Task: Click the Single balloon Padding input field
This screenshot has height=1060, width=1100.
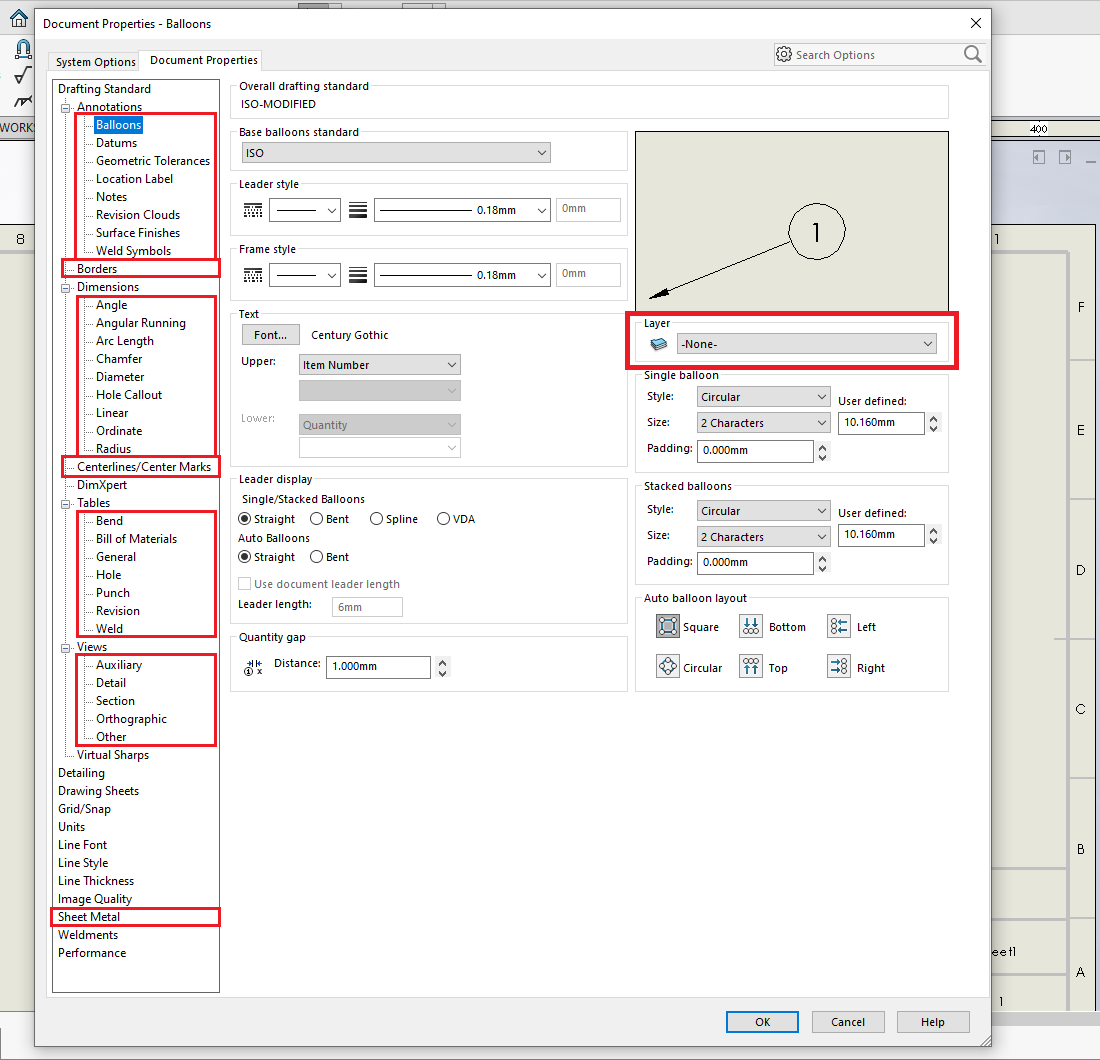Action: (755, 451)
